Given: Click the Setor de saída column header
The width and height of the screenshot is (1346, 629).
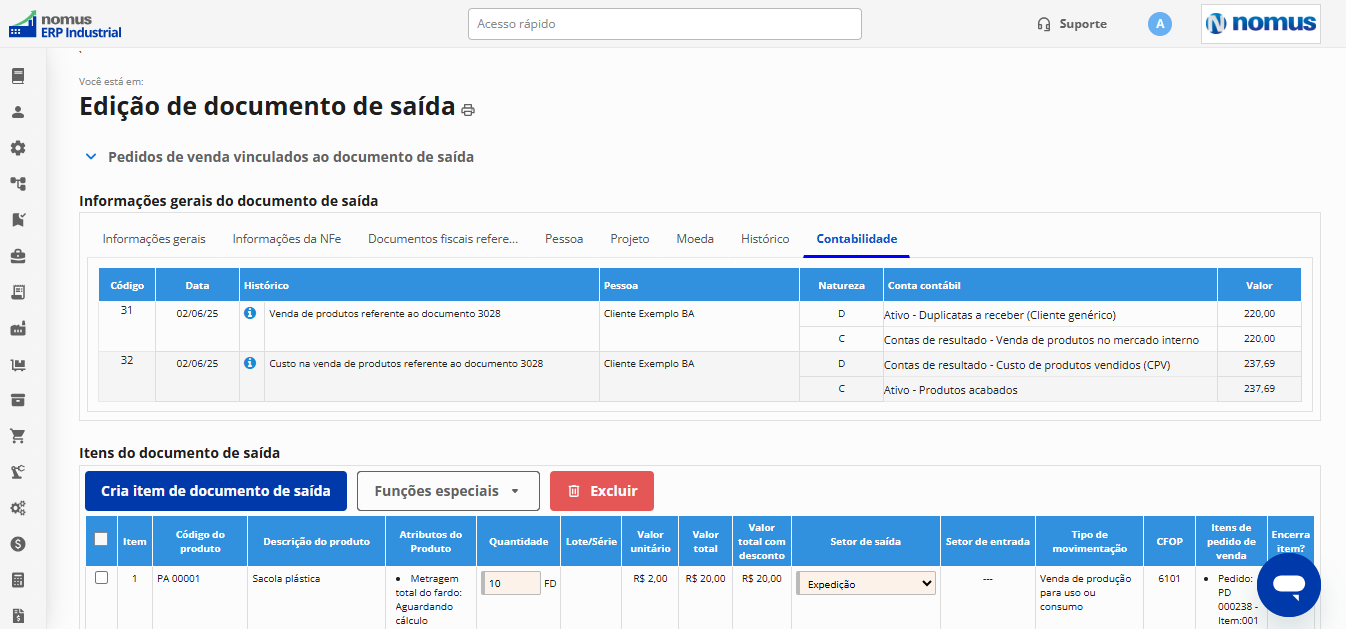Looking at the screenshot, I should (x=866, y=541).
